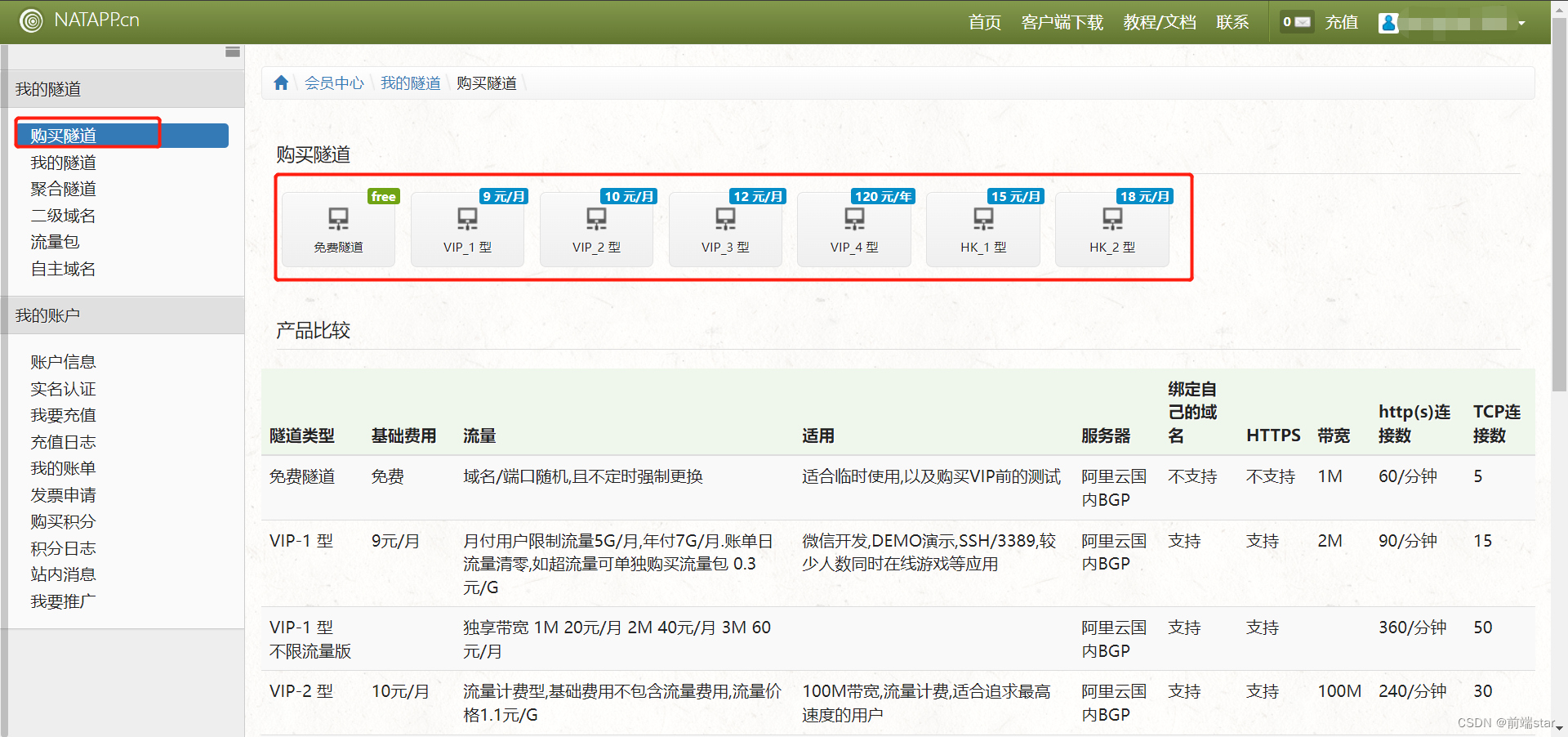
Task: Open 我要充值 sidebar link
Action: tap(63, 415)
